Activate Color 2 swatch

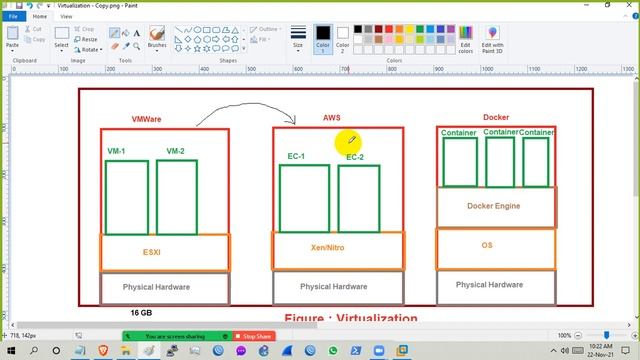[342, 39]
